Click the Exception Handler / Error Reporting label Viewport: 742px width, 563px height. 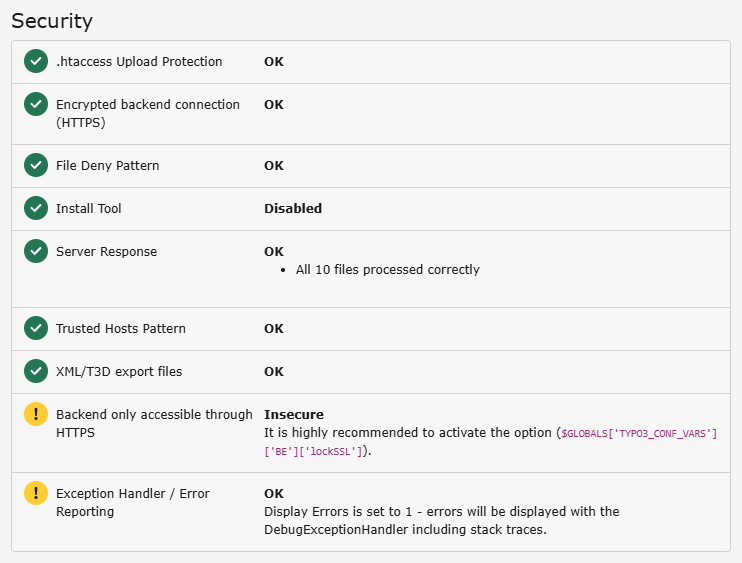(132, 503)
